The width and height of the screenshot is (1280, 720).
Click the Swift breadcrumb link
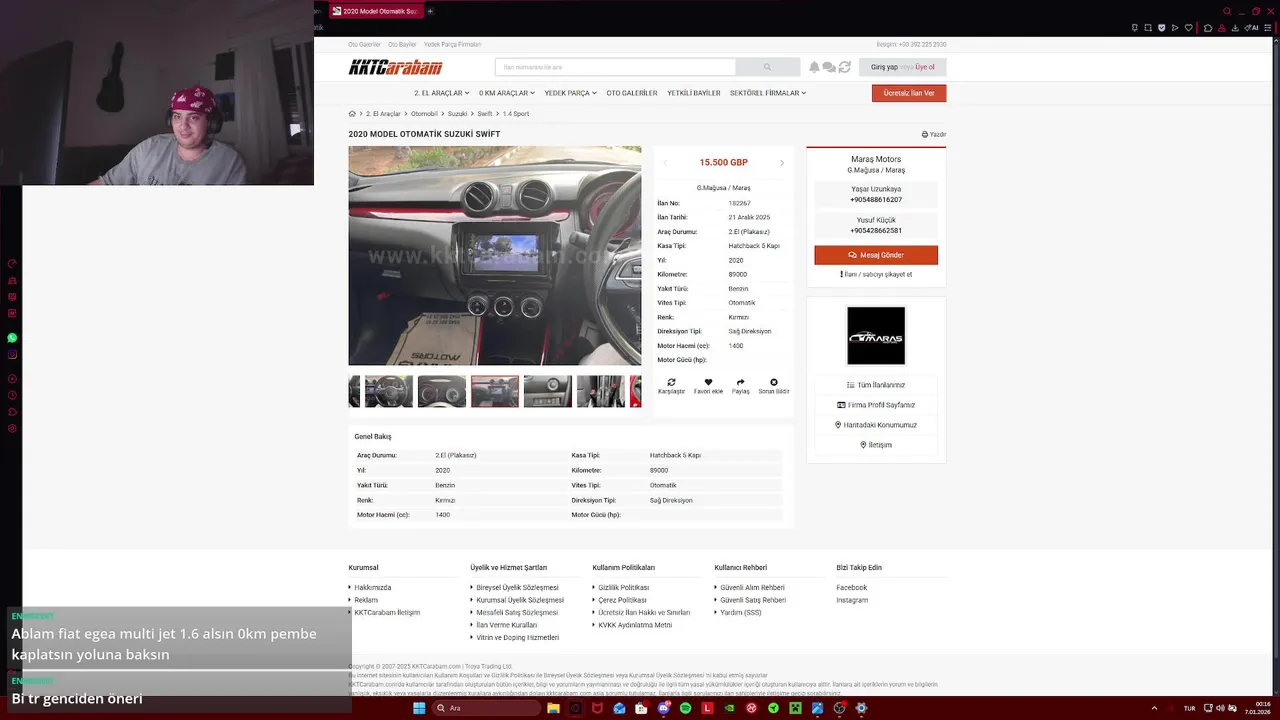(485, 114)
